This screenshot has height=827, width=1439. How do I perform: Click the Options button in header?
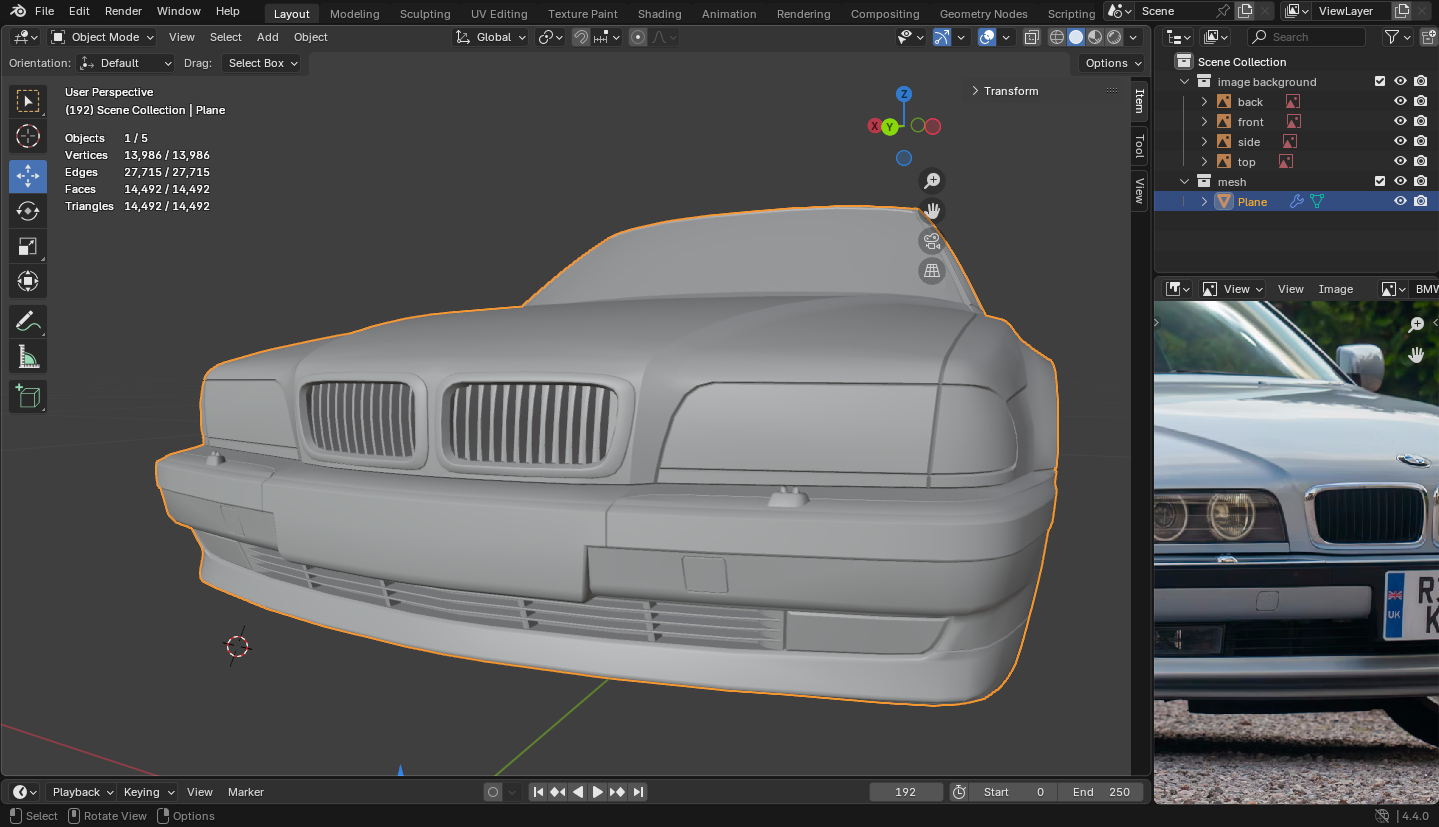point(1112,63)
